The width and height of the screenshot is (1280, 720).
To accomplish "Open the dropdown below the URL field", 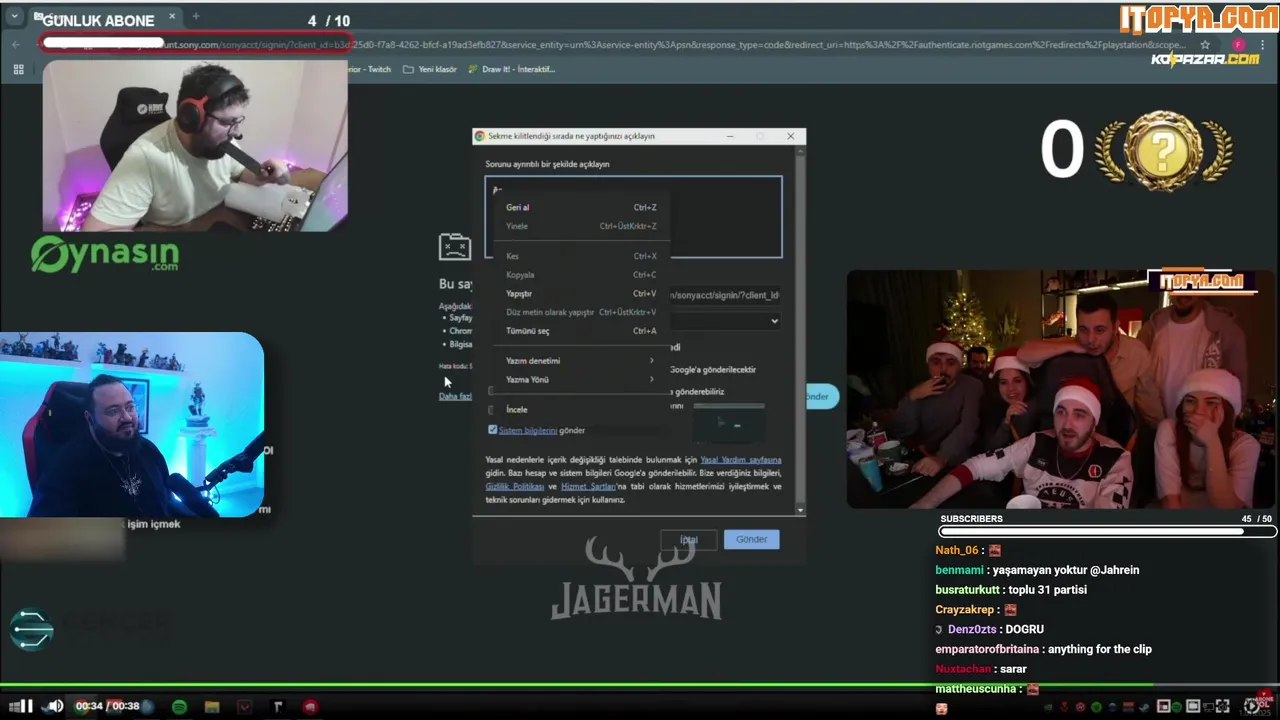I will coord(726,321).
